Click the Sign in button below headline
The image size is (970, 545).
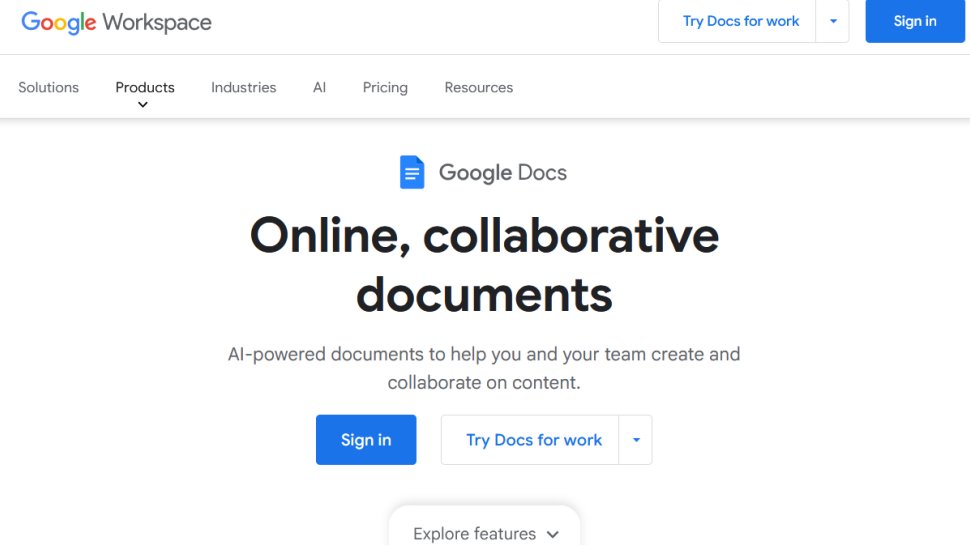pos(366,440)
